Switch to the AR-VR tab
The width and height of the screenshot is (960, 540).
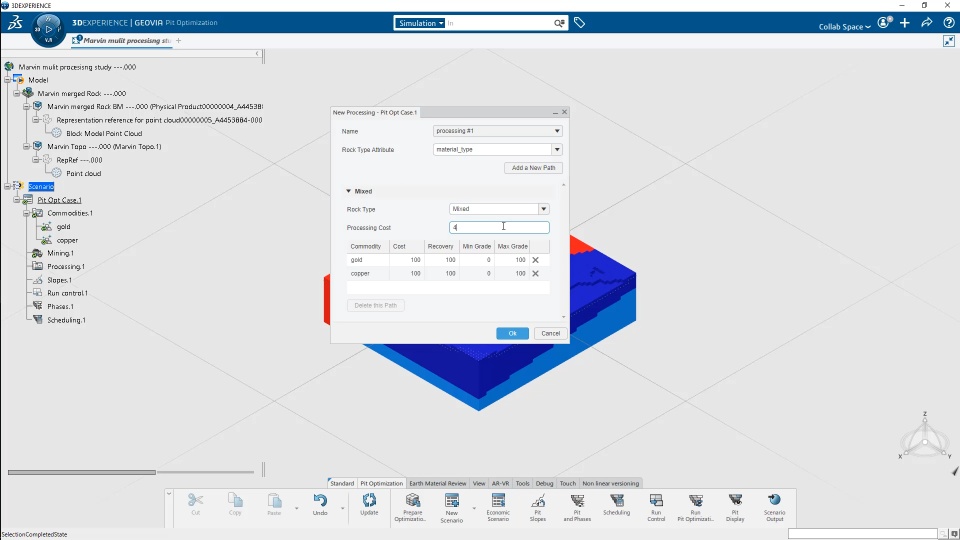click(x=500, y=483)
